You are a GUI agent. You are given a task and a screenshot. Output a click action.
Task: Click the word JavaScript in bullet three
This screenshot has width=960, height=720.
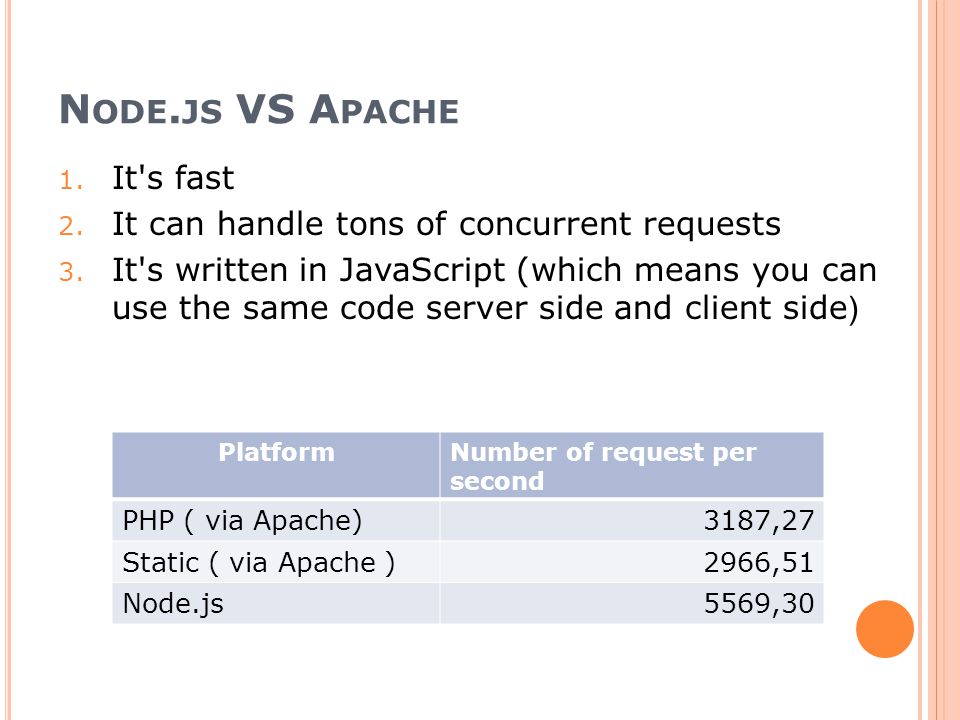pyautogui.click(x=422, y=271)
